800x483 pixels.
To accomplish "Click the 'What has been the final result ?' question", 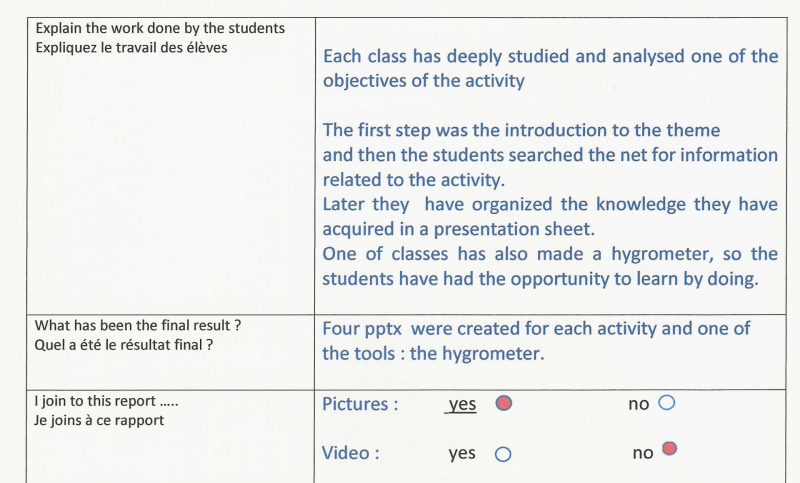I will click(x=138, y=326).
